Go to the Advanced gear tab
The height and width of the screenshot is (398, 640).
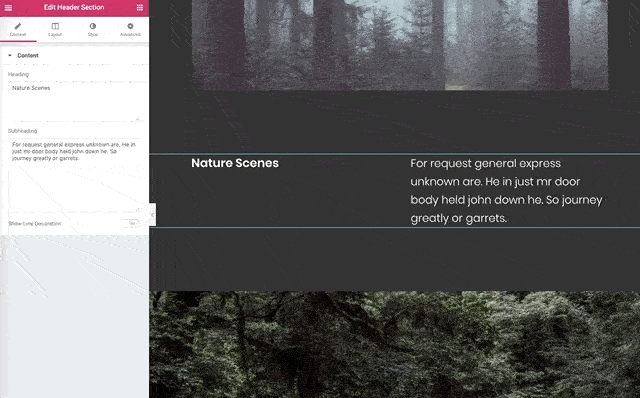pos(130,26)
